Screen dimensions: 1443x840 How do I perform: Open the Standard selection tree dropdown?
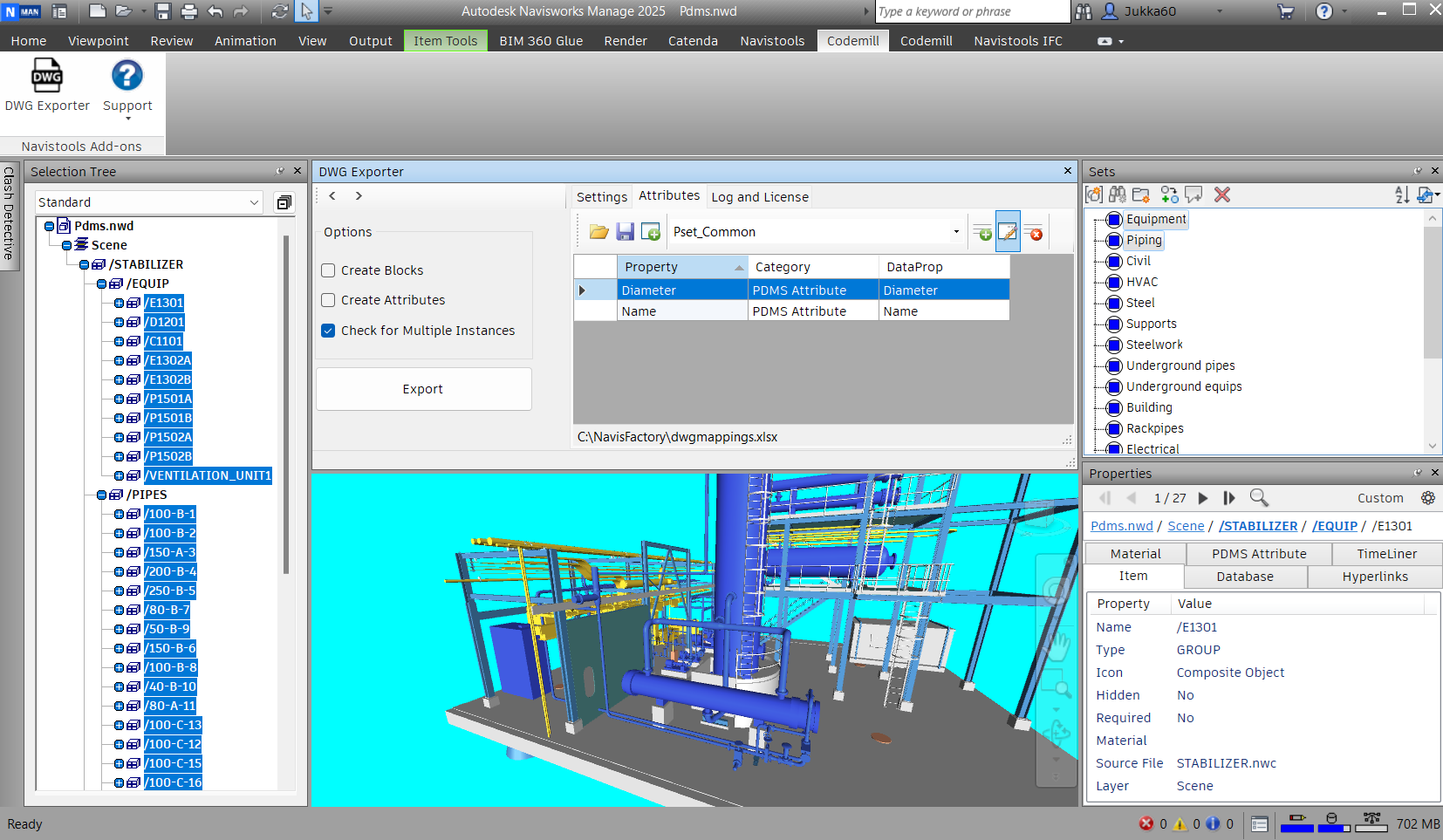point(254,202)
